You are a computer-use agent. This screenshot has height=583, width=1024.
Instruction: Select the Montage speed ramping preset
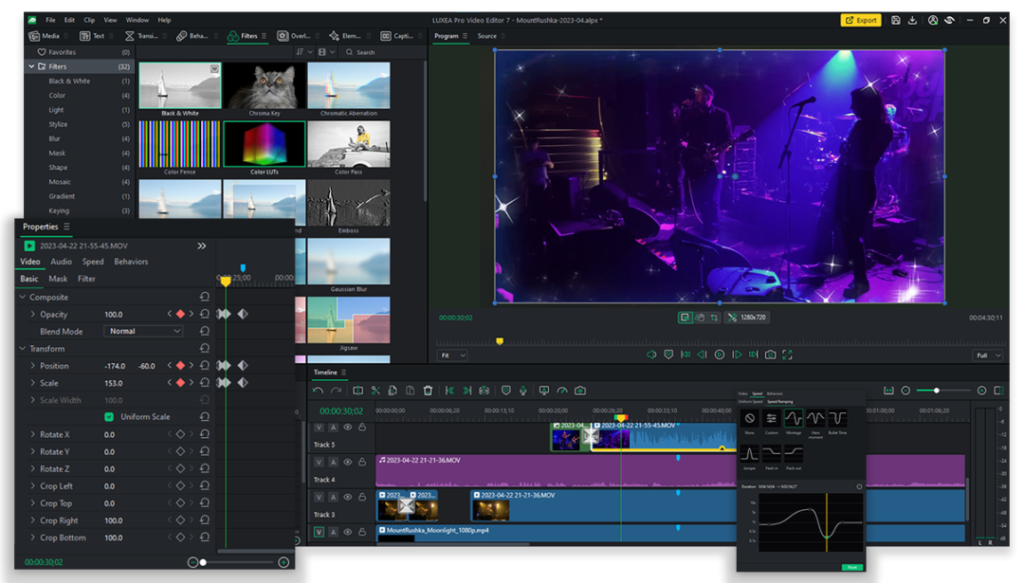[x=793, y=418]
